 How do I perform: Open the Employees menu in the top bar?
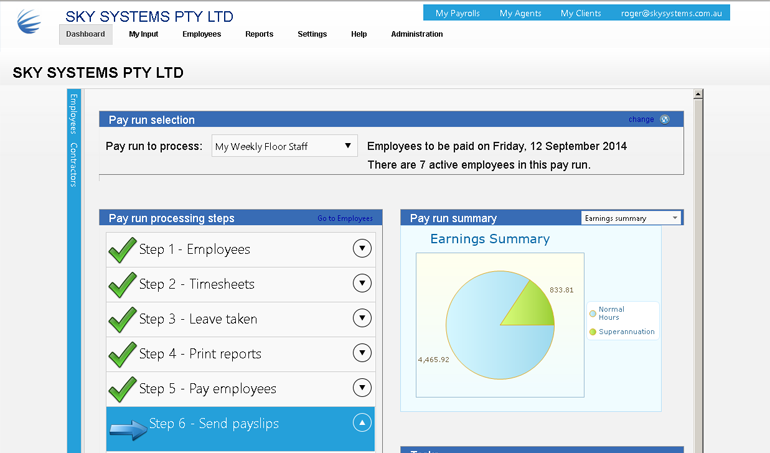[201, 34]
